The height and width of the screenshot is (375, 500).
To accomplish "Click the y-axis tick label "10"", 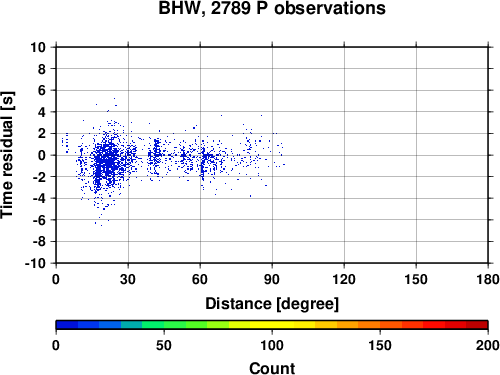I will 38,47.
